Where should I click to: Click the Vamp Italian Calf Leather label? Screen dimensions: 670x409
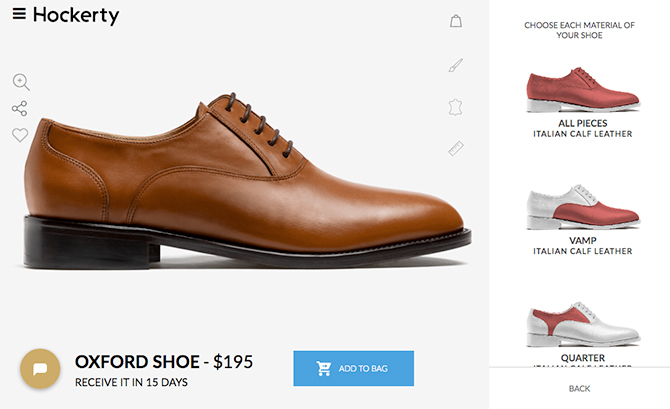coord(582,246)
